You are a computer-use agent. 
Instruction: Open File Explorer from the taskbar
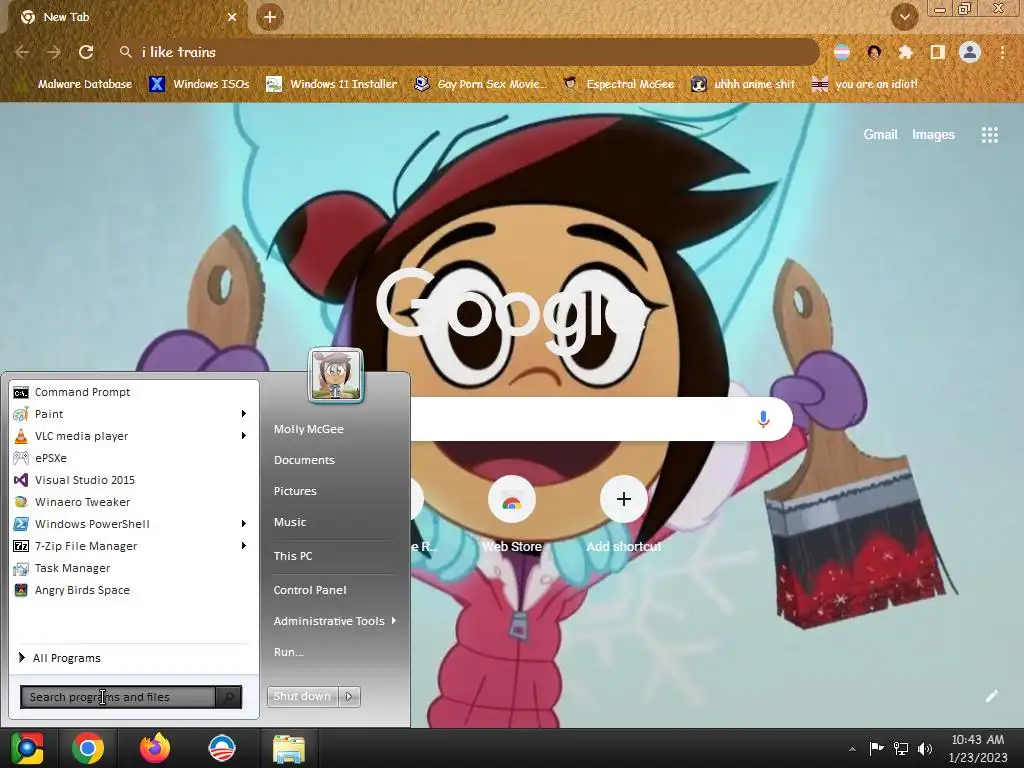[289, 748]
